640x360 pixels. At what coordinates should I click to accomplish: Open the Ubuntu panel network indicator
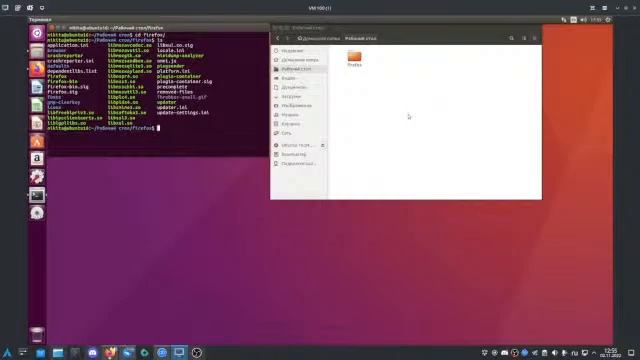(x=564, y=20)
